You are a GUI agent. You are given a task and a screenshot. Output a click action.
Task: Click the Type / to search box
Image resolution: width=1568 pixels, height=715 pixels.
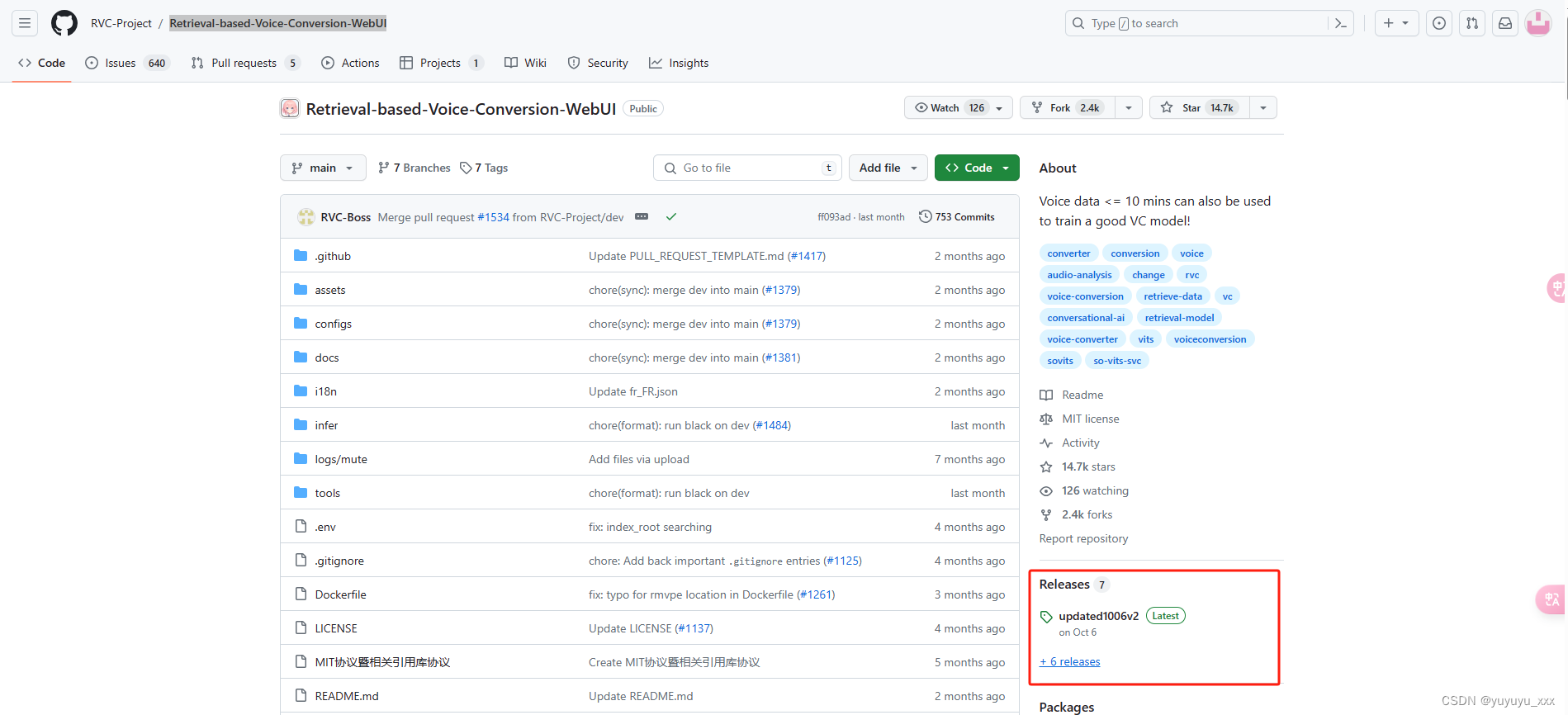(x=1197, y=23)
